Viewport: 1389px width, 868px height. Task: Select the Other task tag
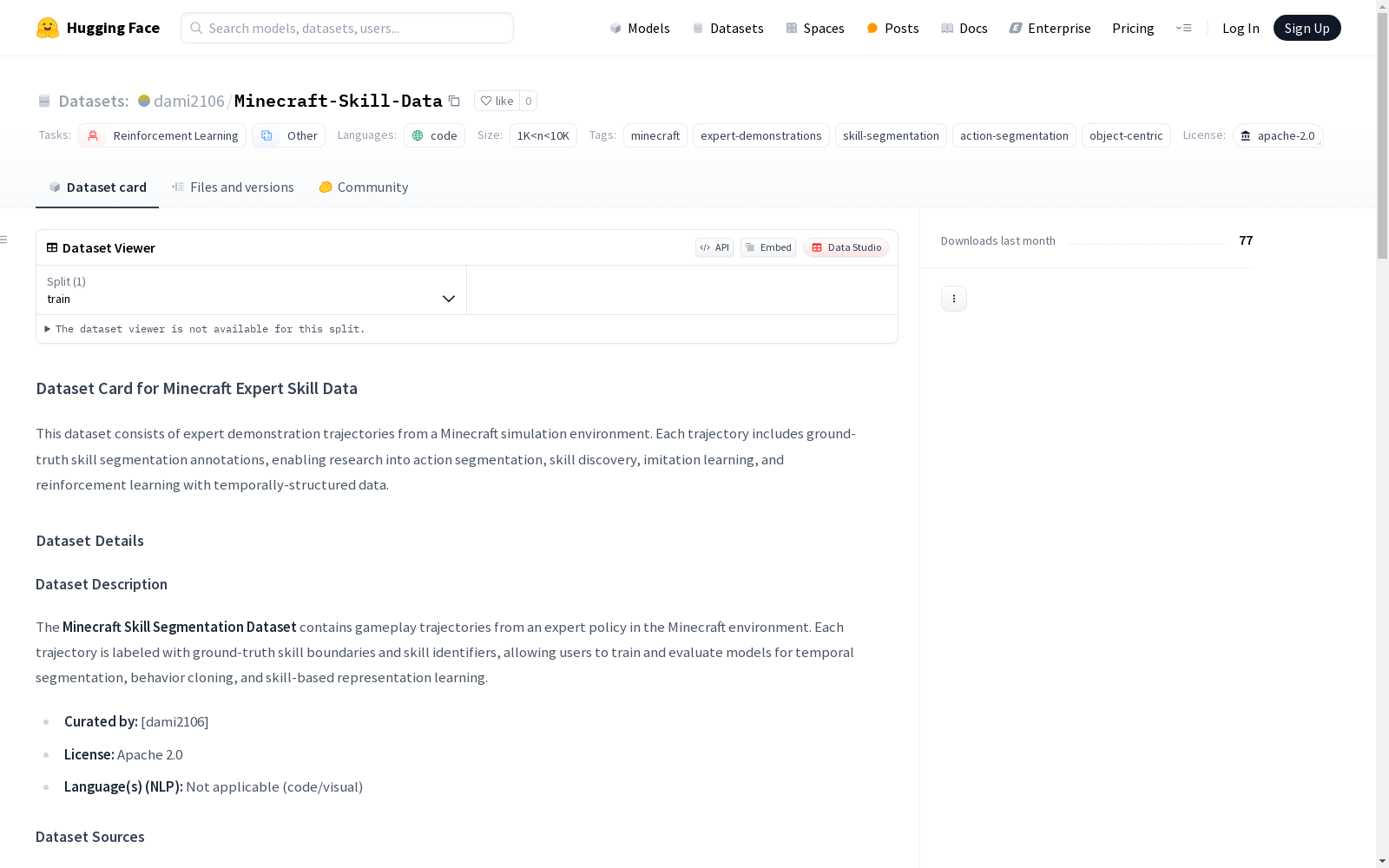288,135
